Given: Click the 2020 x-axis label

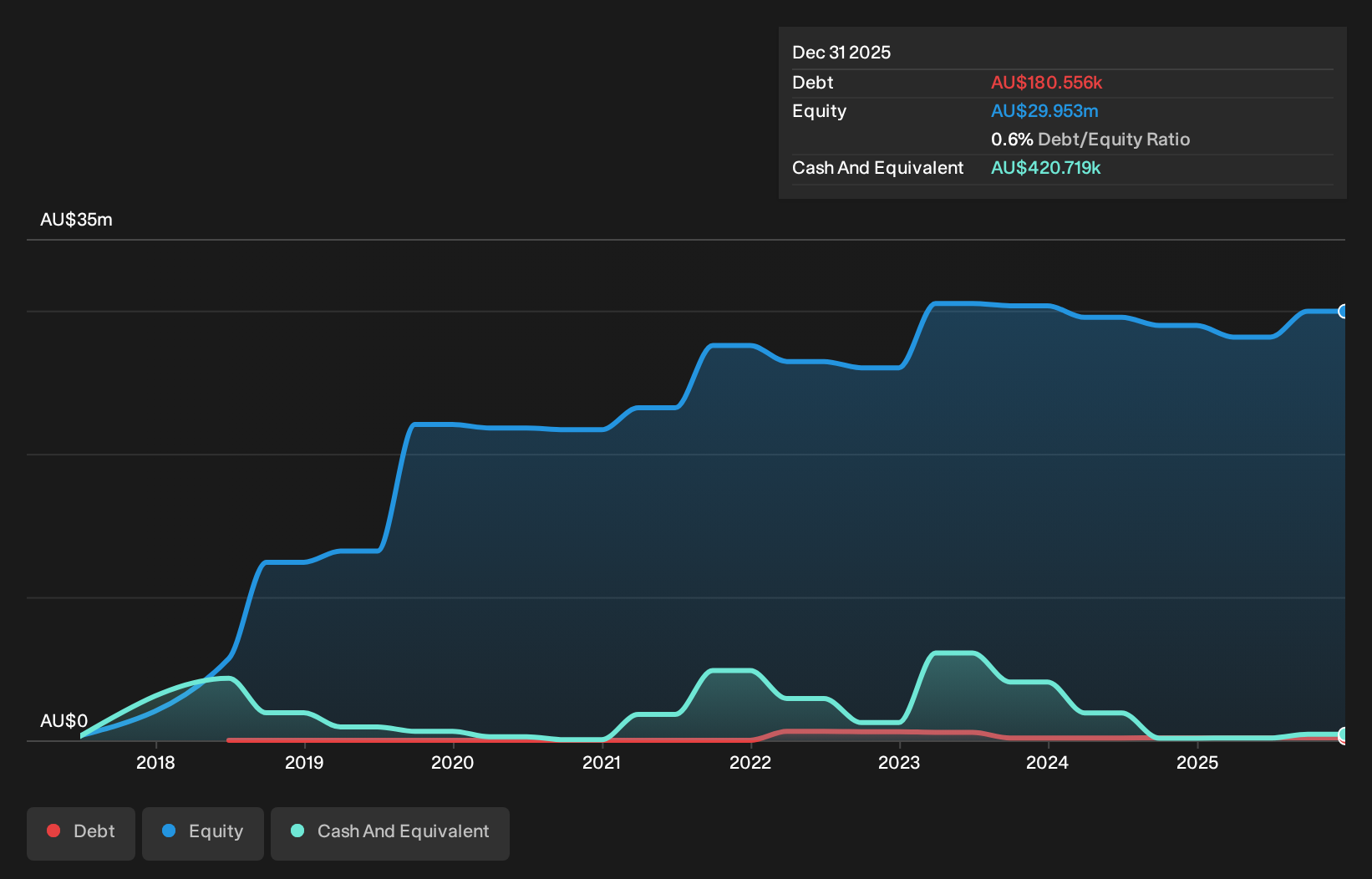Looking at the screenshot, I should point(453,762).
